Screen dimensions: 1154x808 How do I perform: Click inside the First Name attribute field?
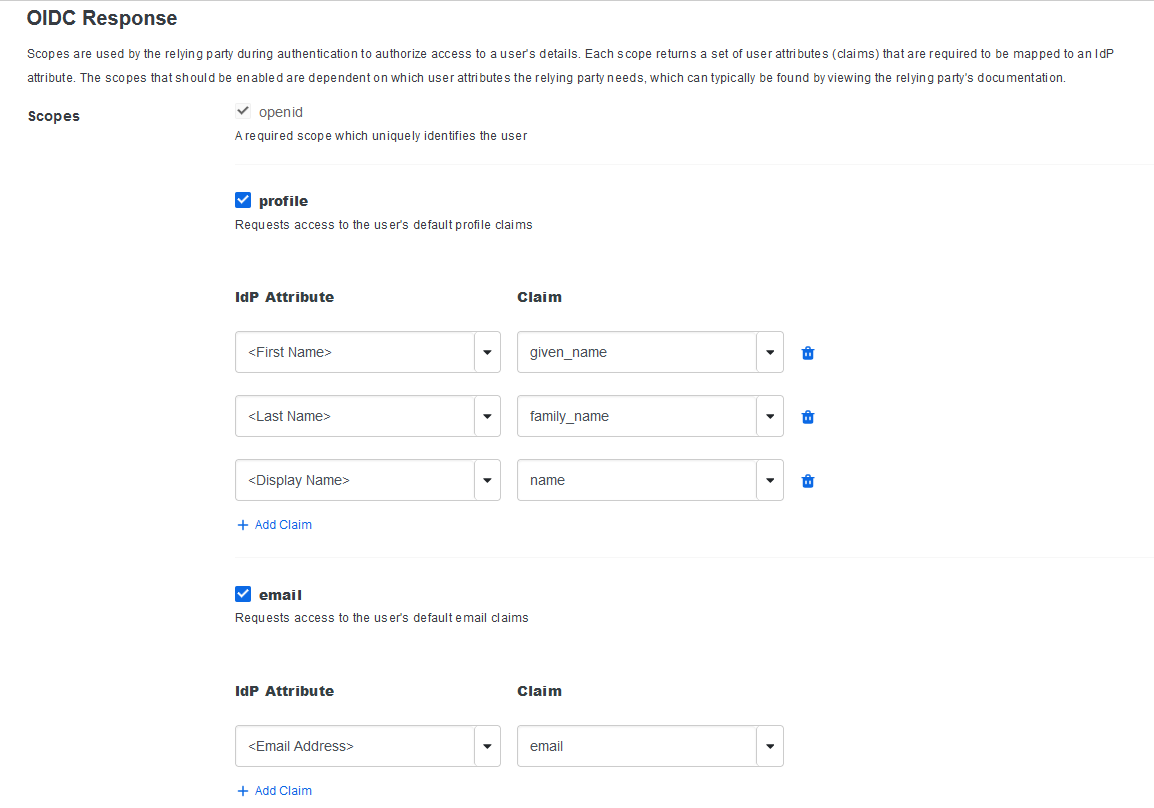pos(350,352)
